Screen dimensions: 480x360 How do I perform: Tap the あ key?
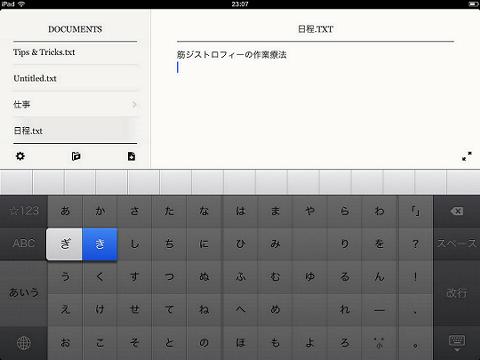[65, 211]
